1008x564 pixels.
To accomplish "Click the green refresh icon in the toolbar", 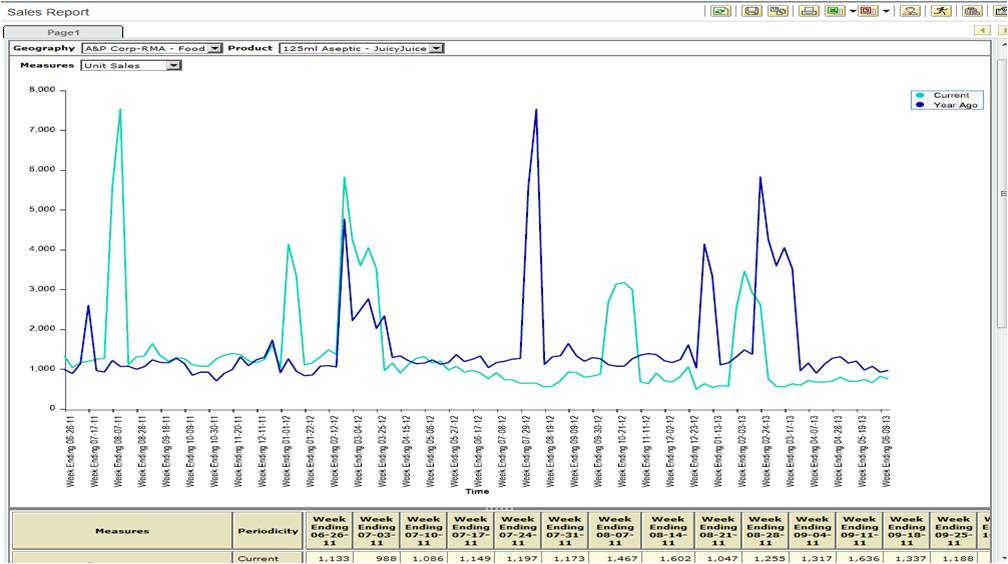I will (720, 11).
